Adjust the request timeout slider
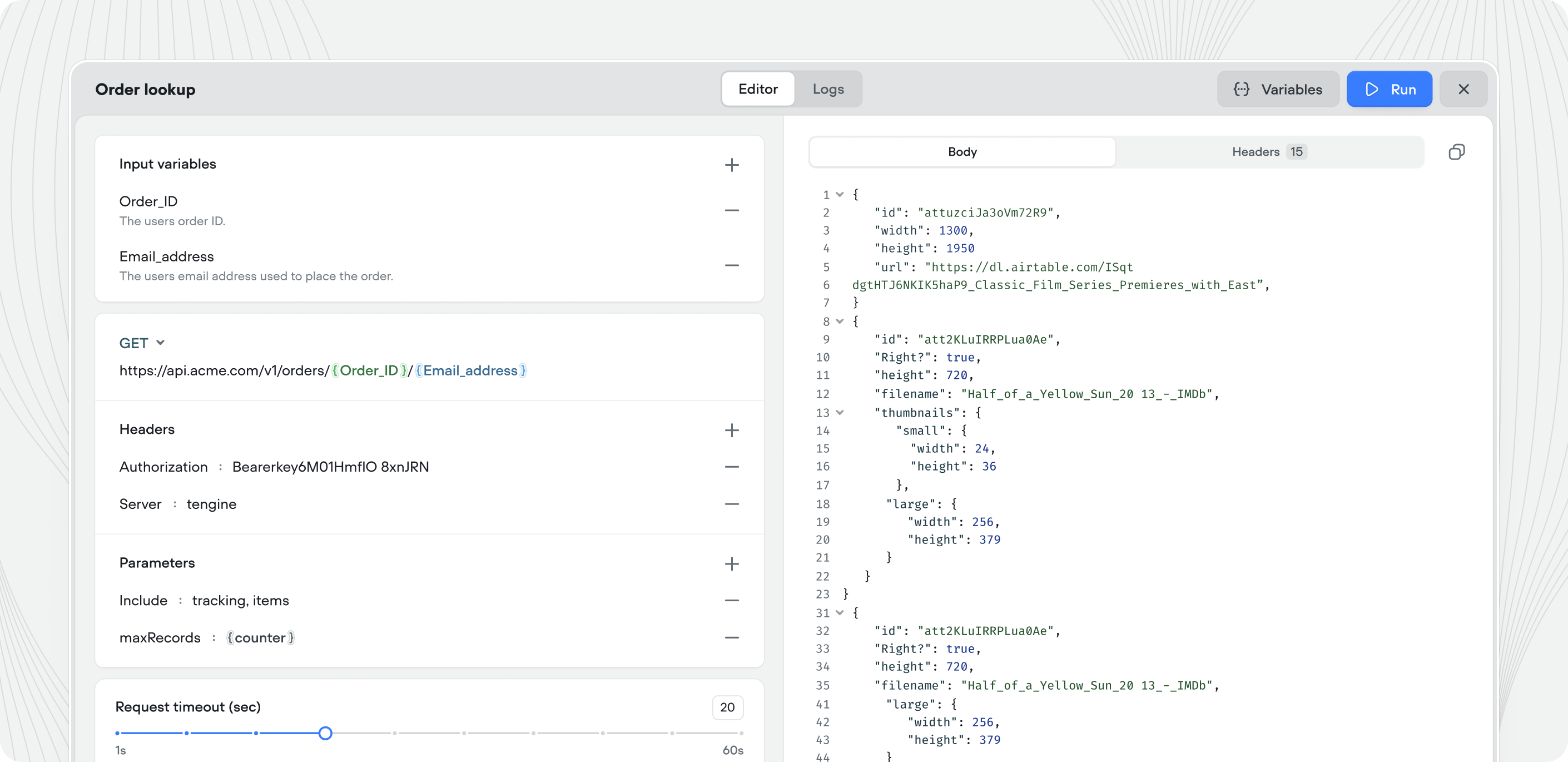This screenshot has height=762, width=1568. point(326,734)
